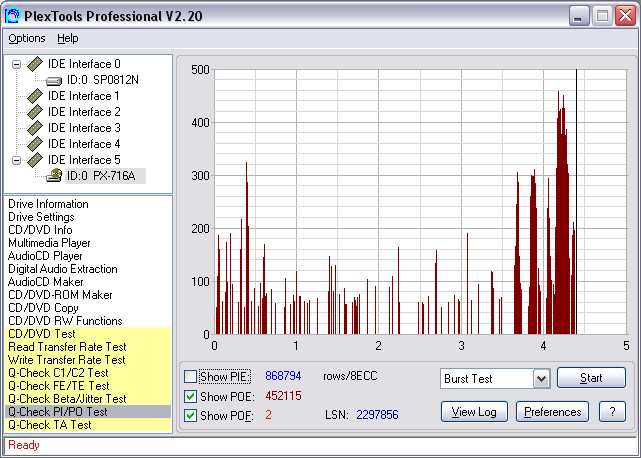Click the IDE Interface 4 chip icon
The image size is (641, 458).
[x=35, y=144]
